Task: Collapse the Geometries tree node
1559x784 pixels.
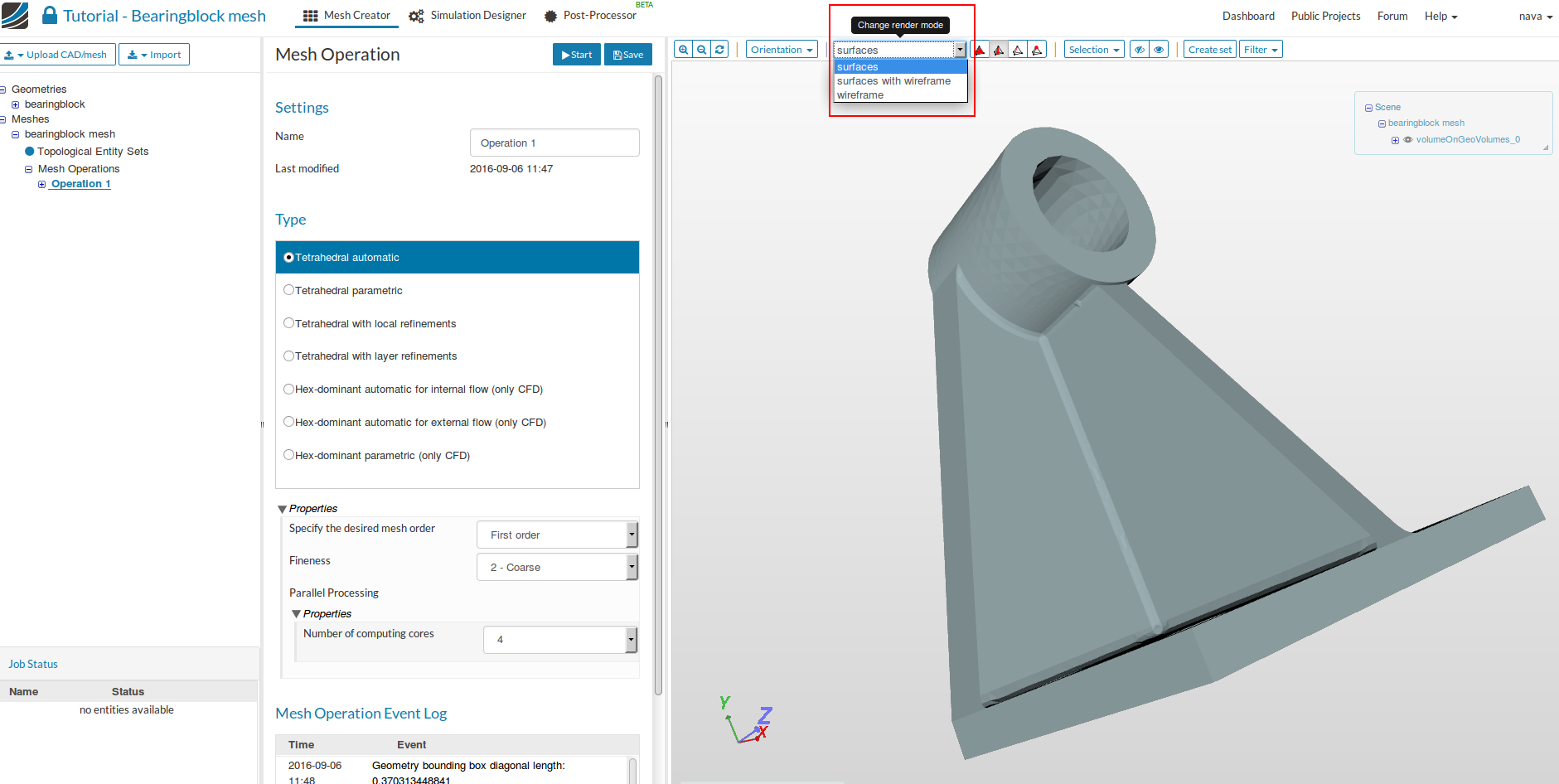Action: point(2,90)
